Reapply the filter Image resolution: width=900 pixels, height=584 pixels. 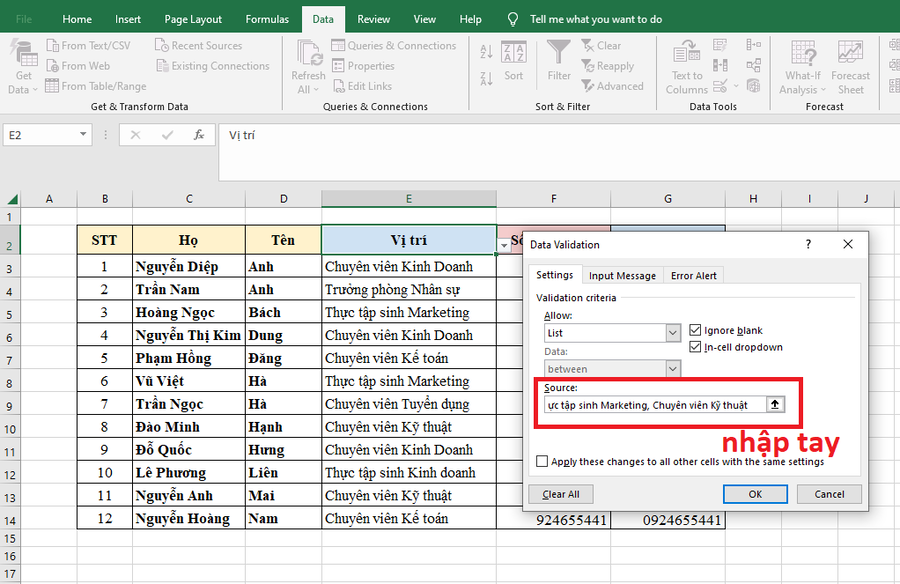607,66
